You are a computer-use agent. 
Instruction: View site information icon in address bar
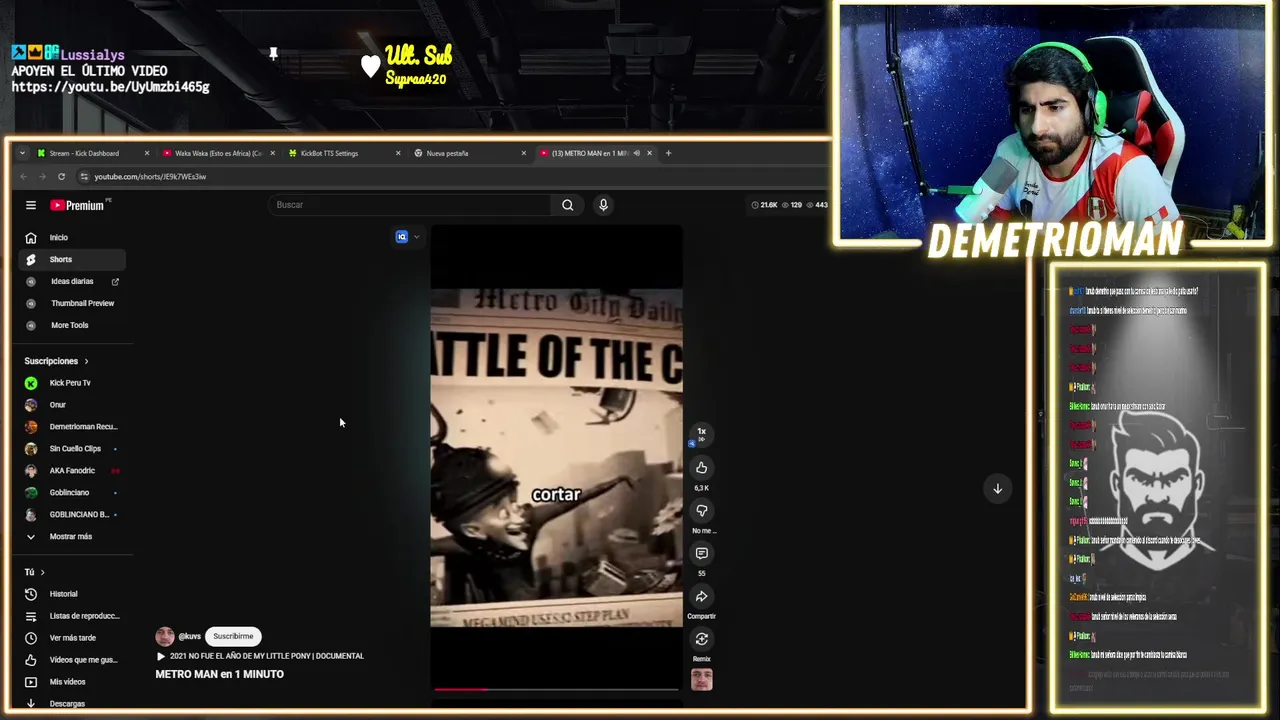click(x=83, y=177)
